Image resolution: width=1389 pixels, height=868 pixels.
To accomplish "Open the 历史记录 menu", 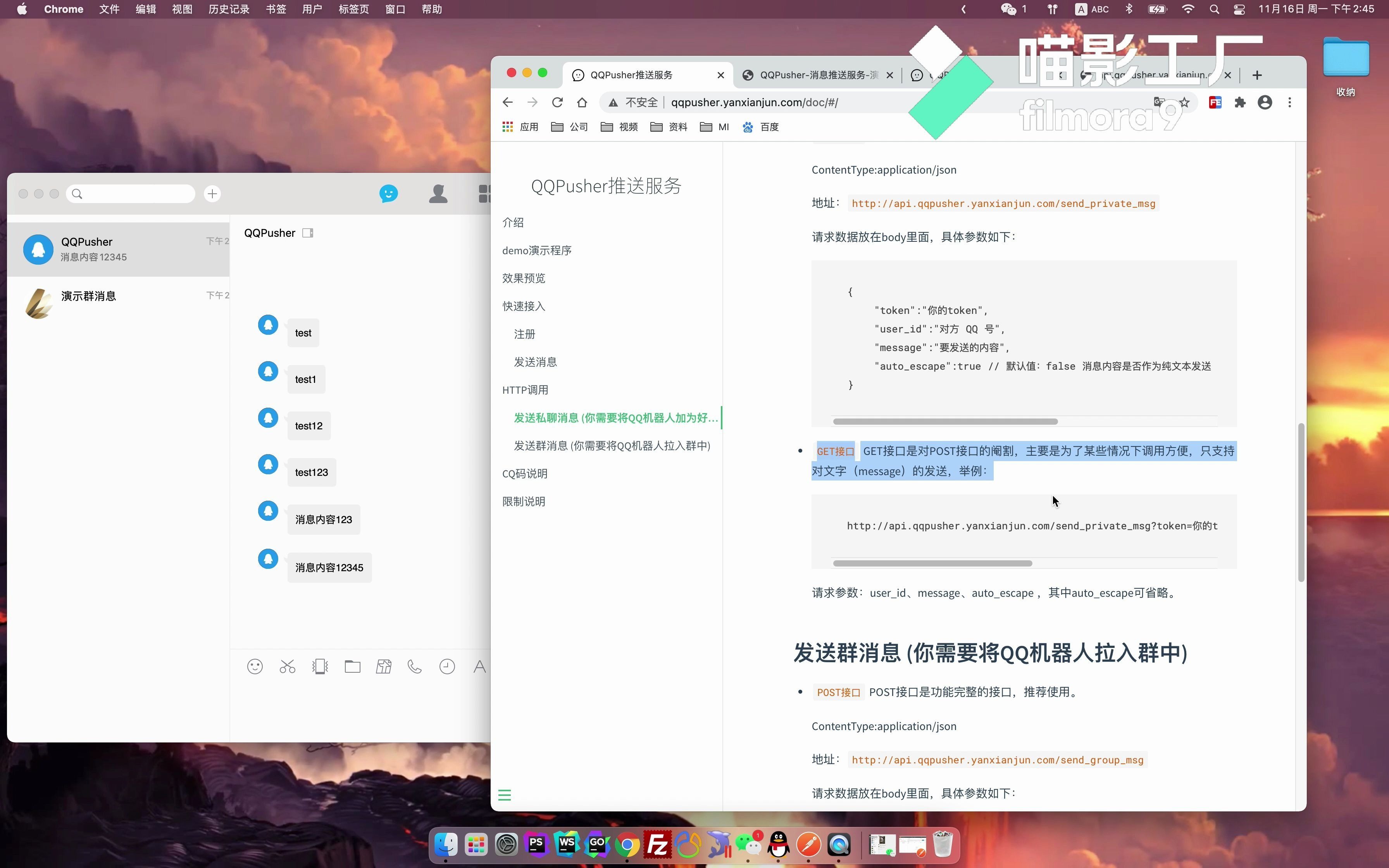I will point(229,9).
